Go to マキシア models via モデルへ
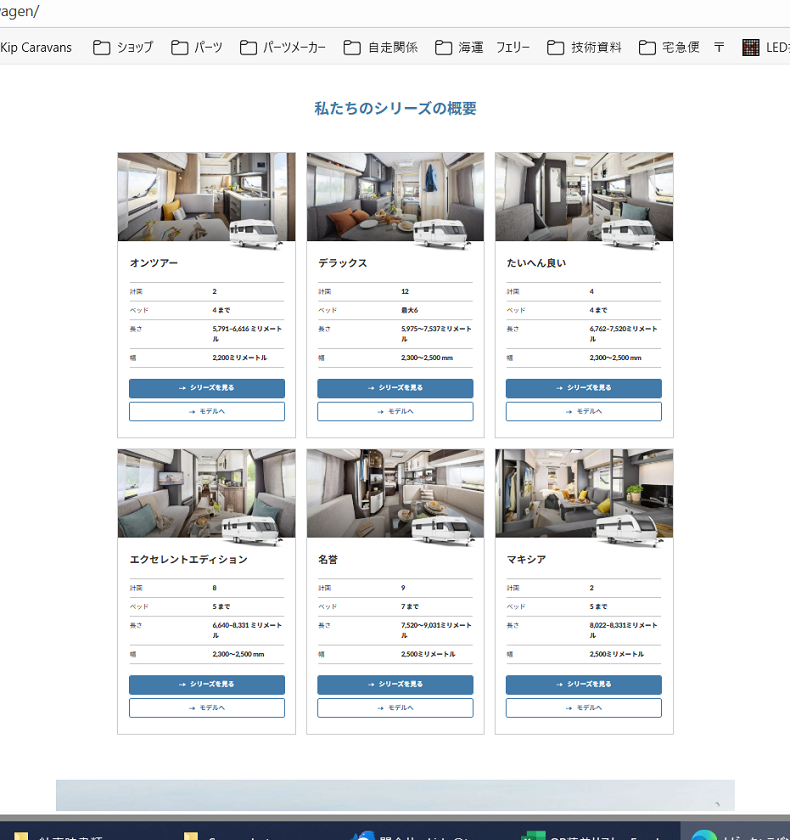 (x=584, y=708)
